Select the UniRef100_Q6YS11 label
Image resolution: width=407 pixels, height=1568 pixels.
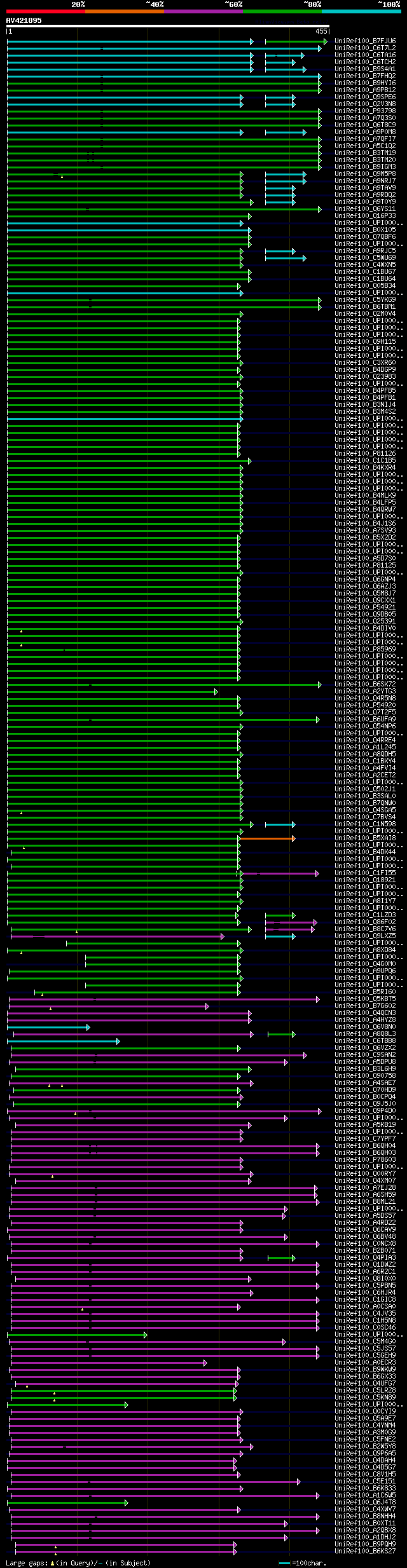pos(365,209)
